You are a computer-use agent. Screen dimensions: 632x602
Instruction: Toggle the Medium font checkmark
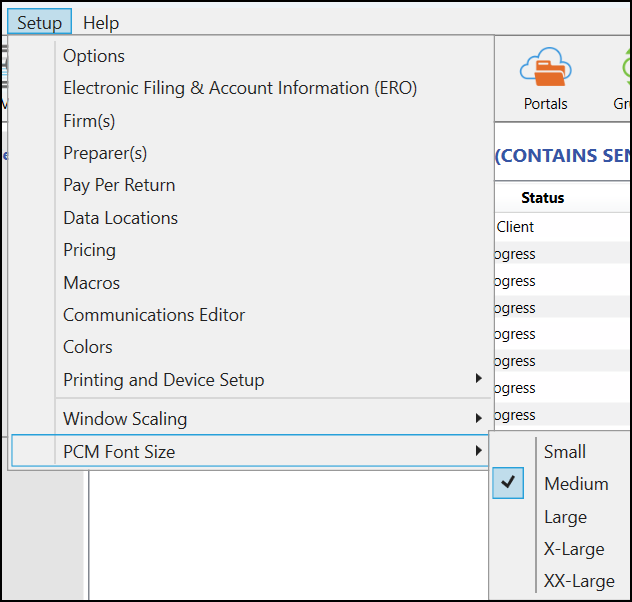(508, 483)
